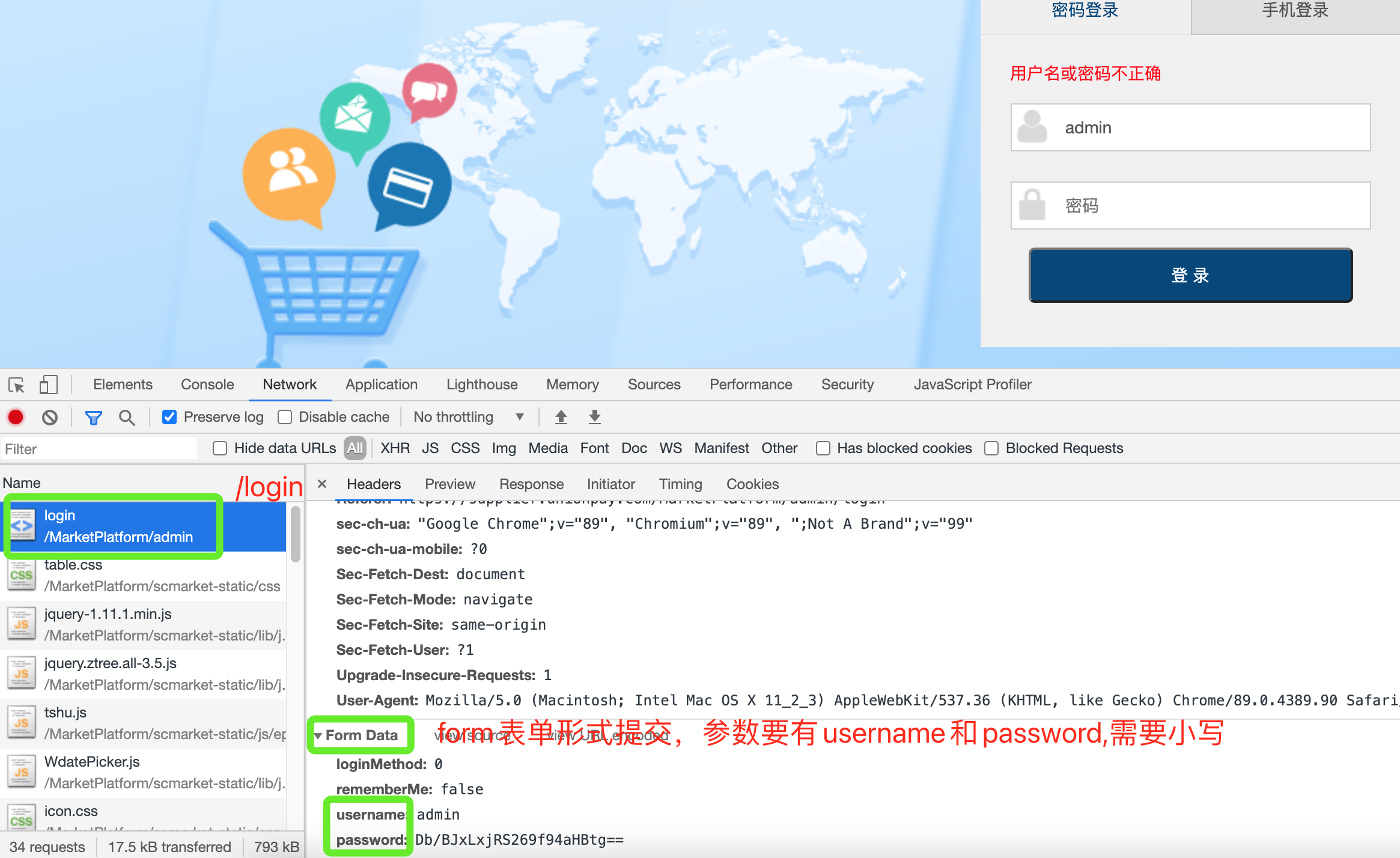Viewport: 1400px width, 858px height.
Task: Open the Cookies tab
Action: coord(753,484)
